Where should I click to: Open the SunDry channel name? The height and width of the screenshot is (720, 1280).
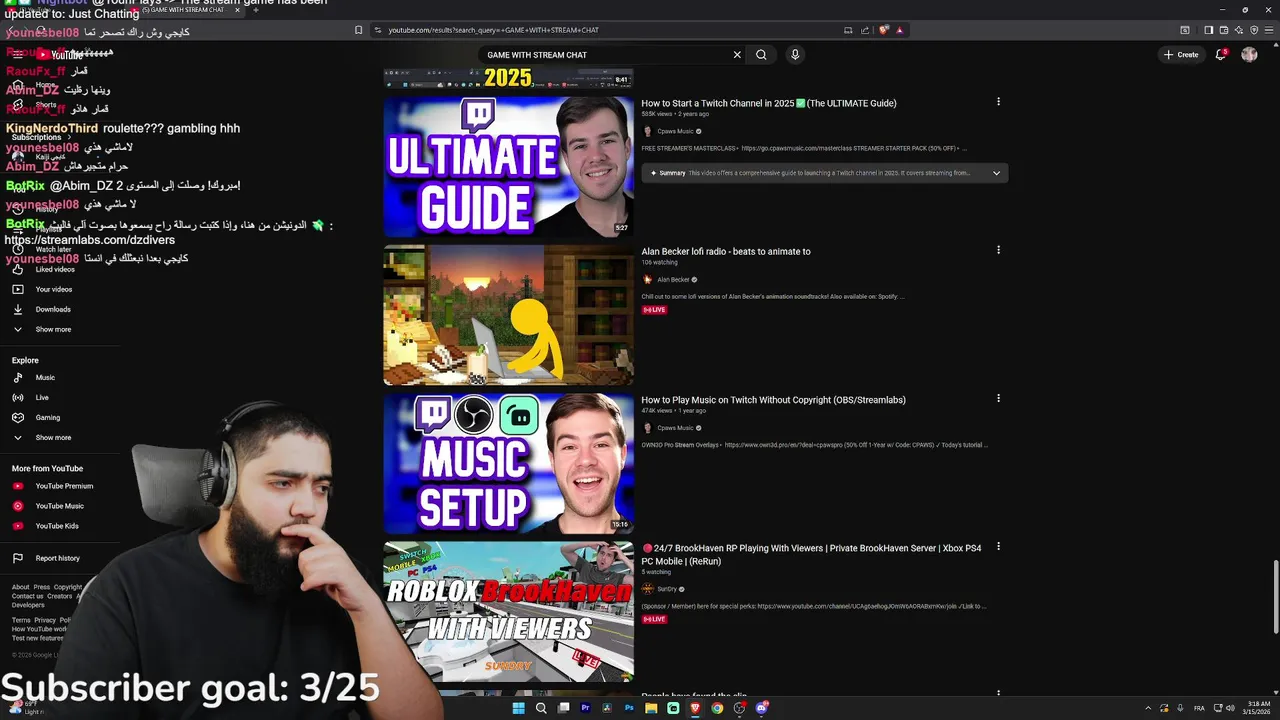pyautogui.click(x=667, y=589)
